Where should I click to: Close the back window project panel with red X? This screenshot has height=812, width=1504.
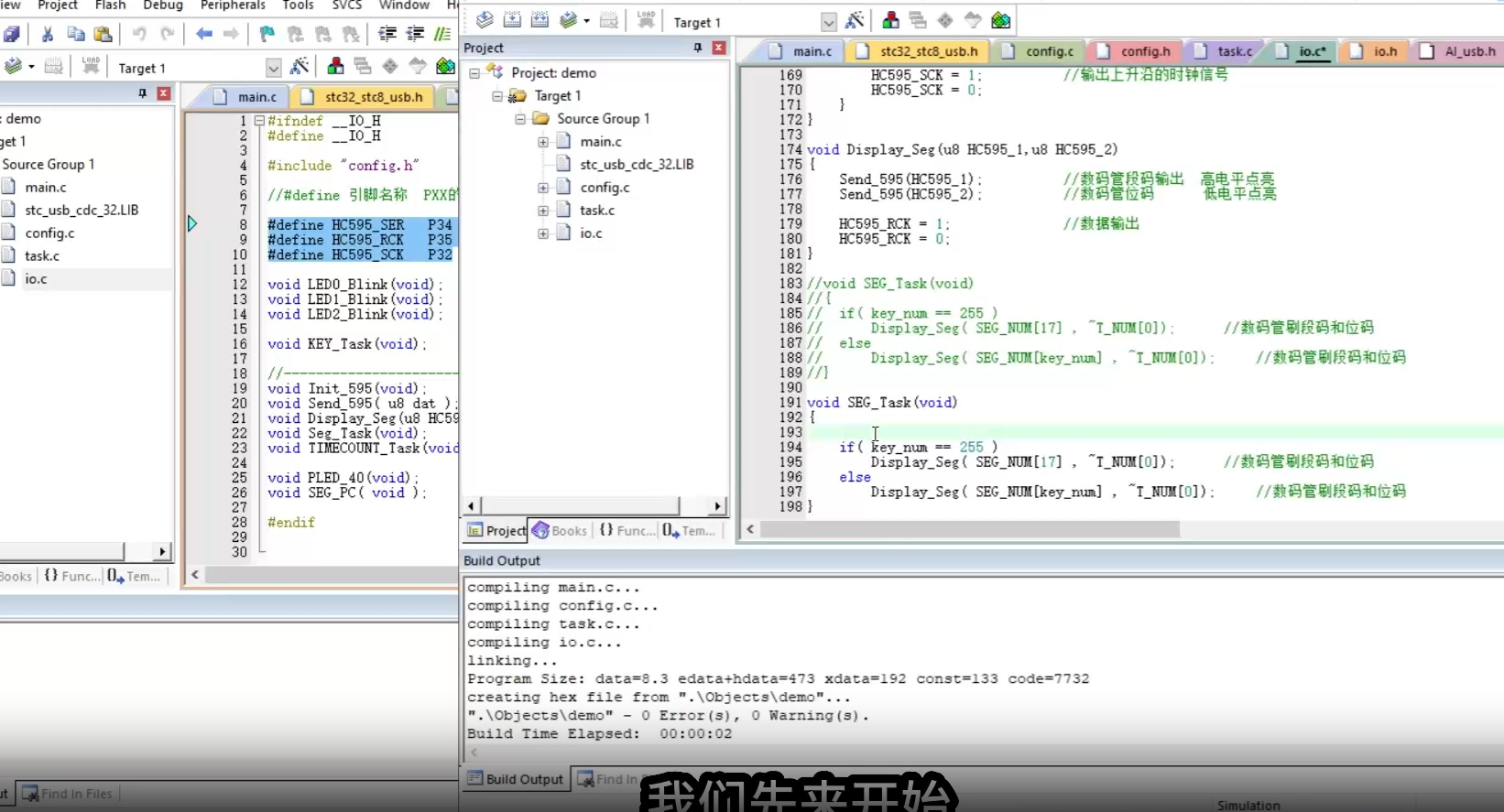tap(164, 93)
